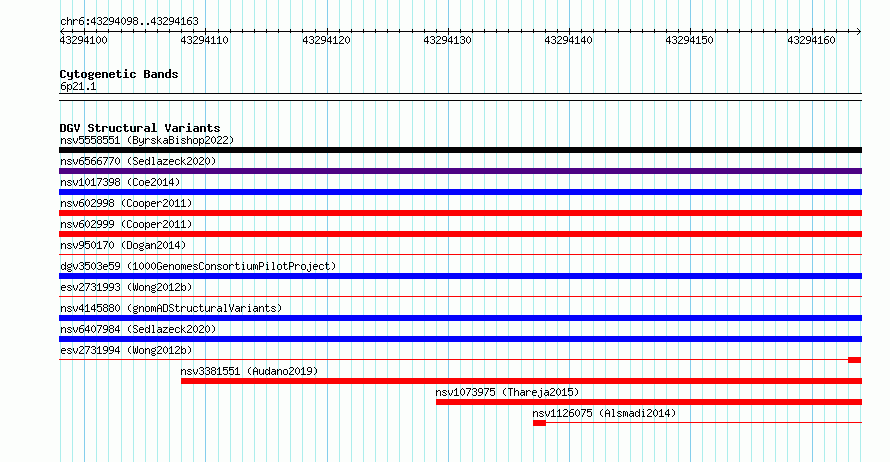Viewport: 890px width, 462px height.
Task: Click the red nsv602999 variant bar
Action: (x=460, y=234)
